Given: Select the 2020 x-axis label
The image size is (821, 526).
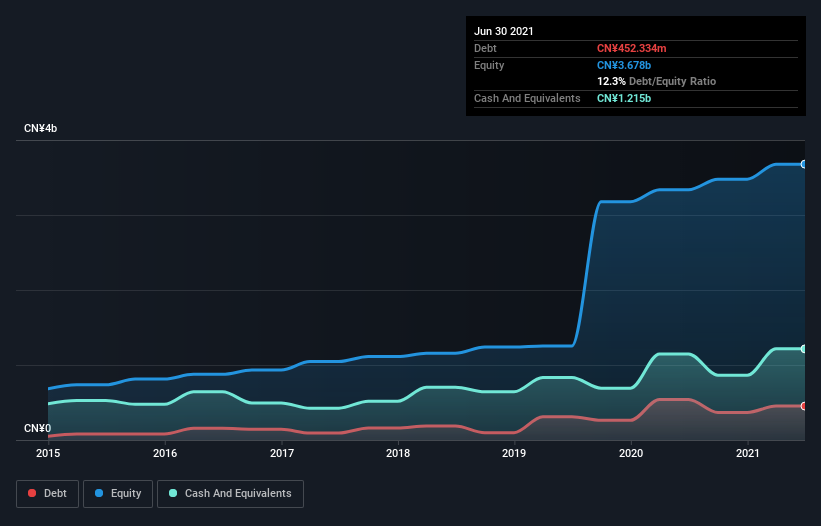Looking at the screenshot, I should pyautogui.click(x=631, y=453).
